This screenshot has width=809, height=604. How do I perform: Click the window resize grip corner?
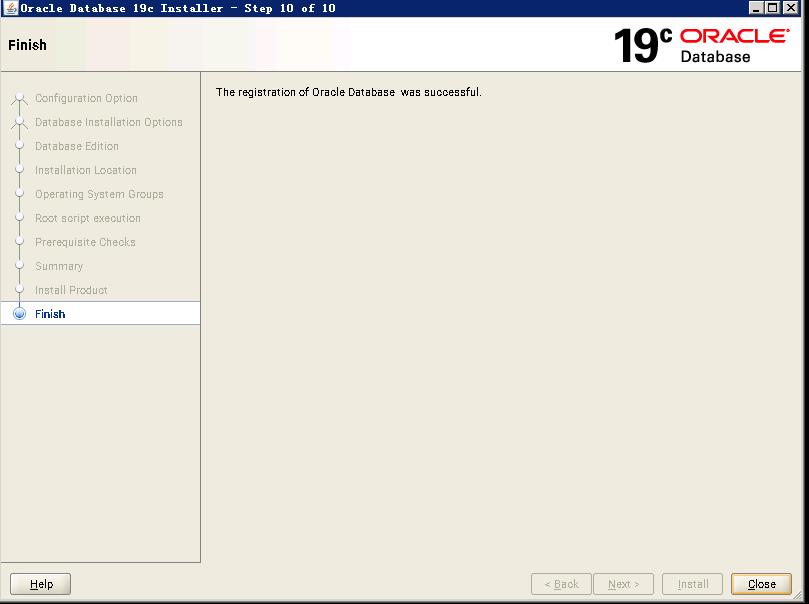tap(798, 596)
